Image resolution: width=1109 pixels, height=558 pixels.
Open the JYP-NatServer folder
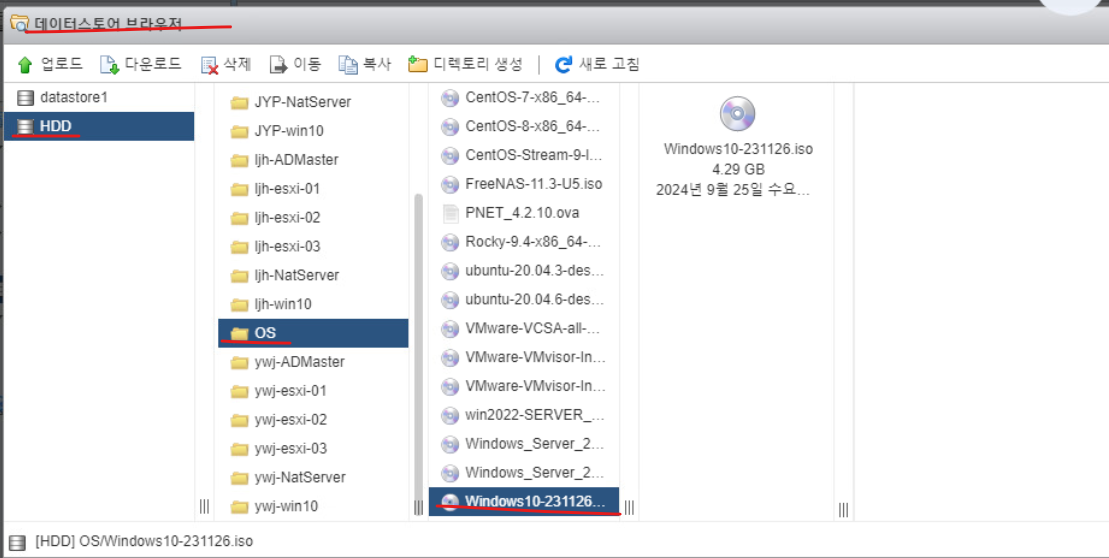coord(313,102)
